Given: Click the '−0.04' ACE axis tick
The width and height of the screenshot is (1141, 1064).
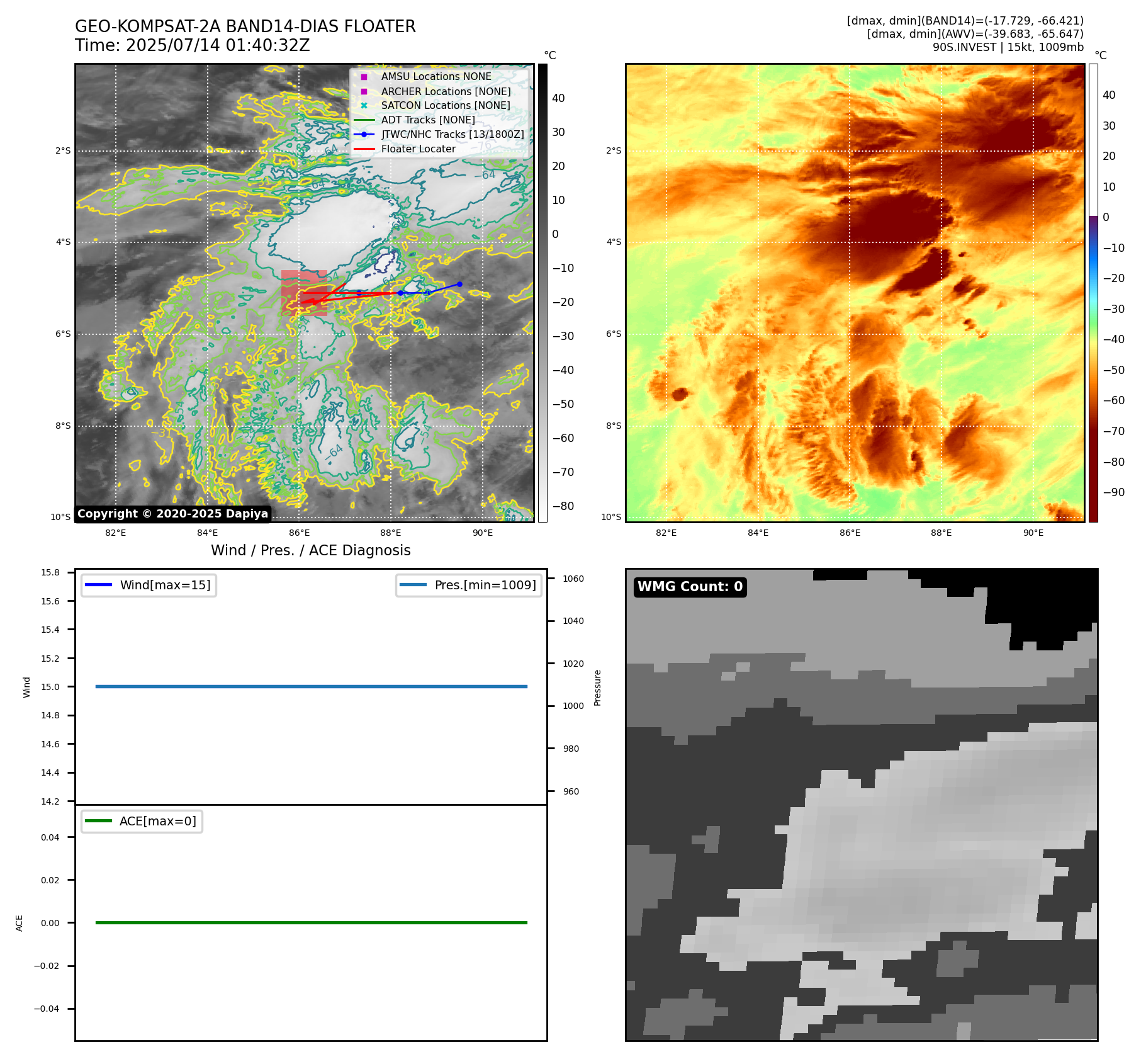Looking at the screenshot, I should [47, 1009].
